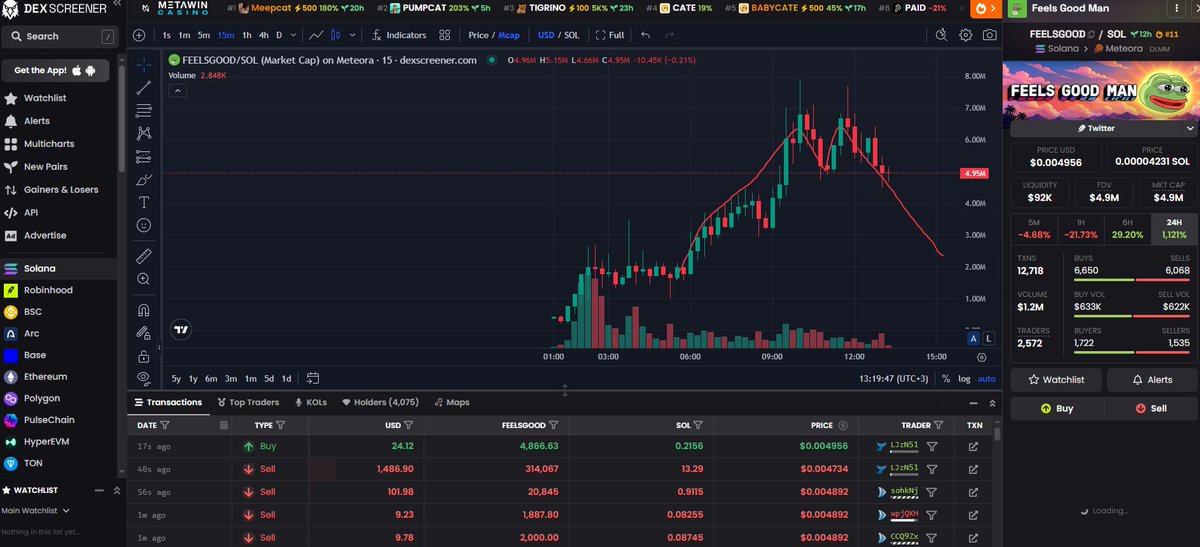Set the chart range to 5d
The width and height of the screenshot is (1200, 547).
(268, 378)
